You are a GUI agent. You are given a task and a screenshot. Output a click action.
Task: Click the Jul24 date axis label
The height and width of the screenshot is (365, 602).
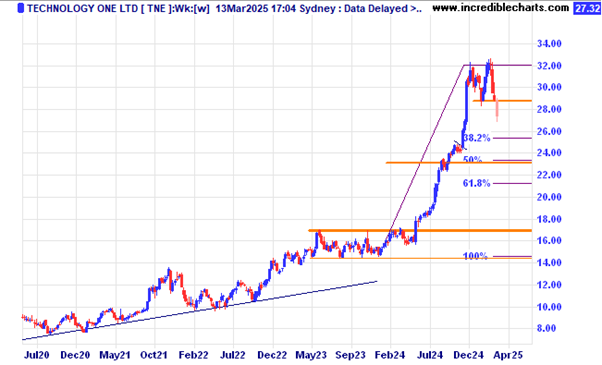point(430,355)
